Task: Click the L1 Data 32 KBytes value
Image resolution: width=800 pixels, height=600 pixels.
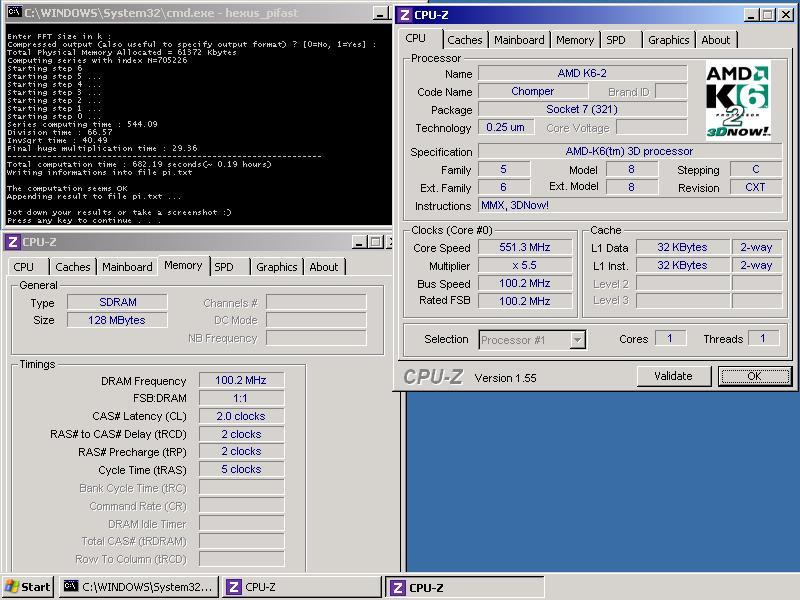Action: [x=683, y=247]
